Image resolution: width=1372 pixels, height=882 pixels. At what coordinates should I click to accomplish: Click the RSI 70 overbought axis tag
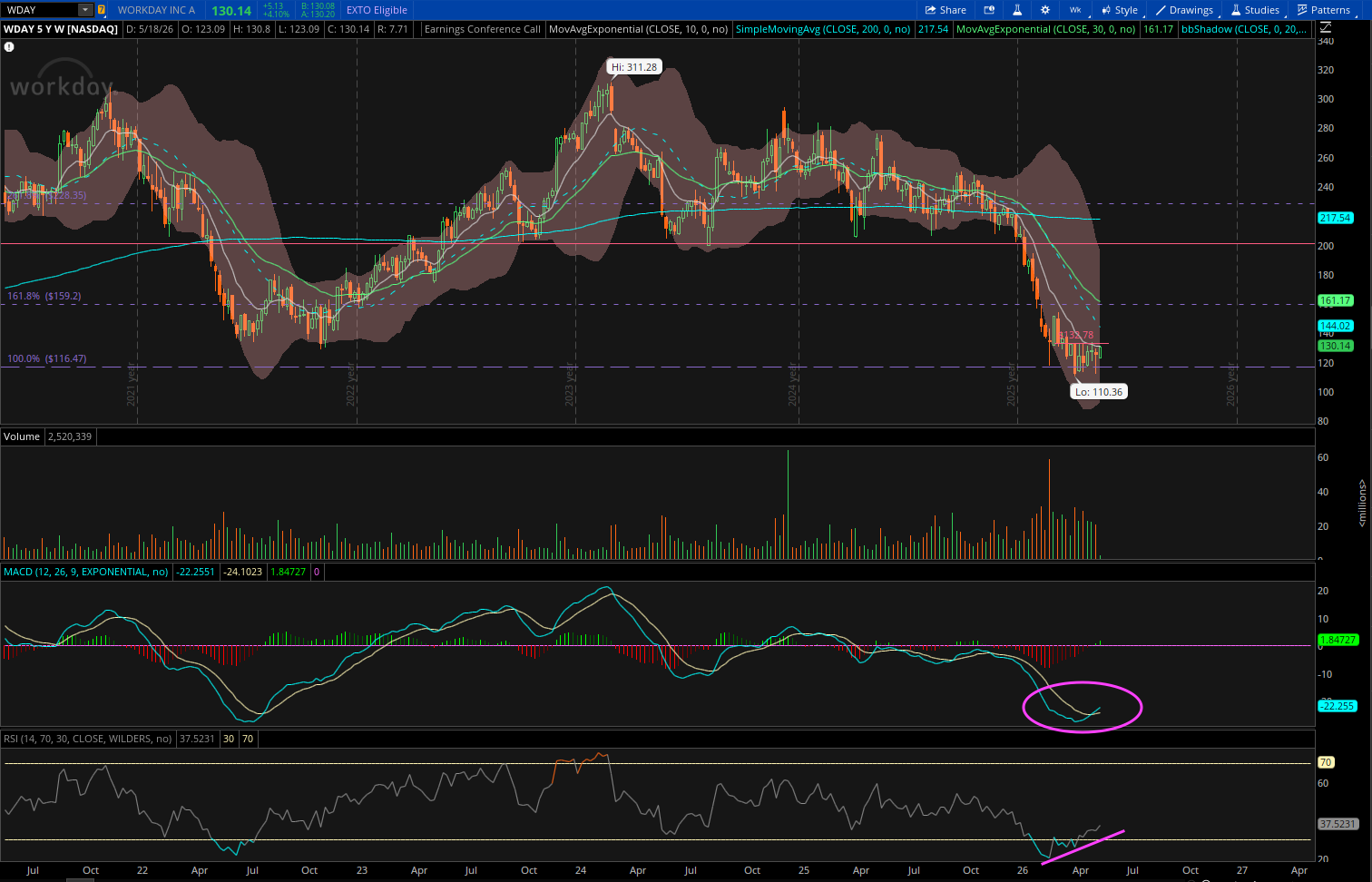1326,762
